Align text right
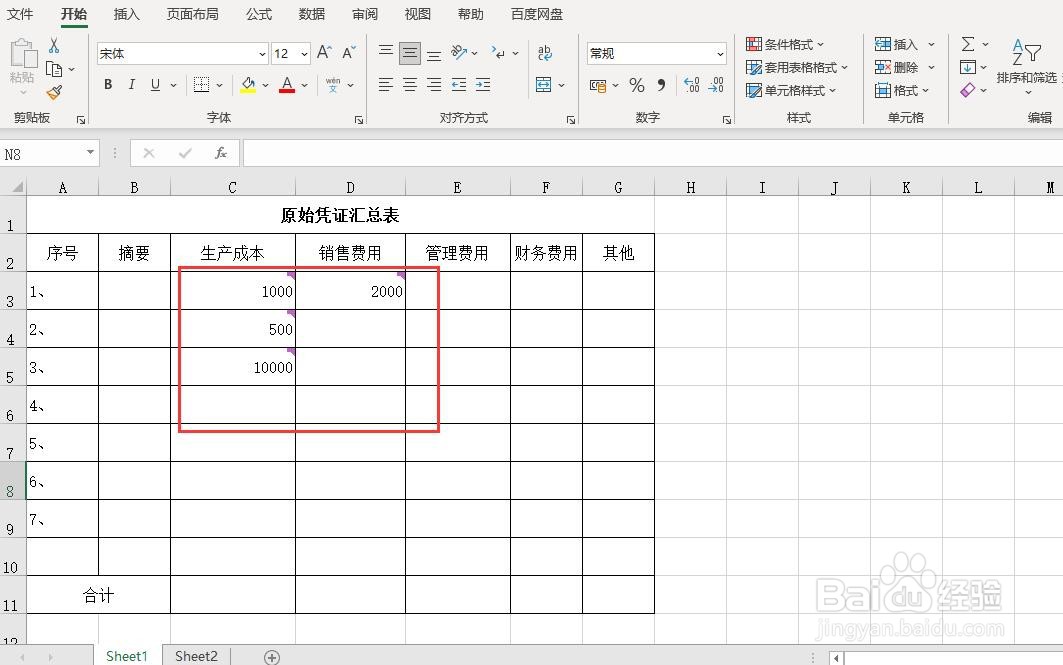 click(x=434, y=84)
